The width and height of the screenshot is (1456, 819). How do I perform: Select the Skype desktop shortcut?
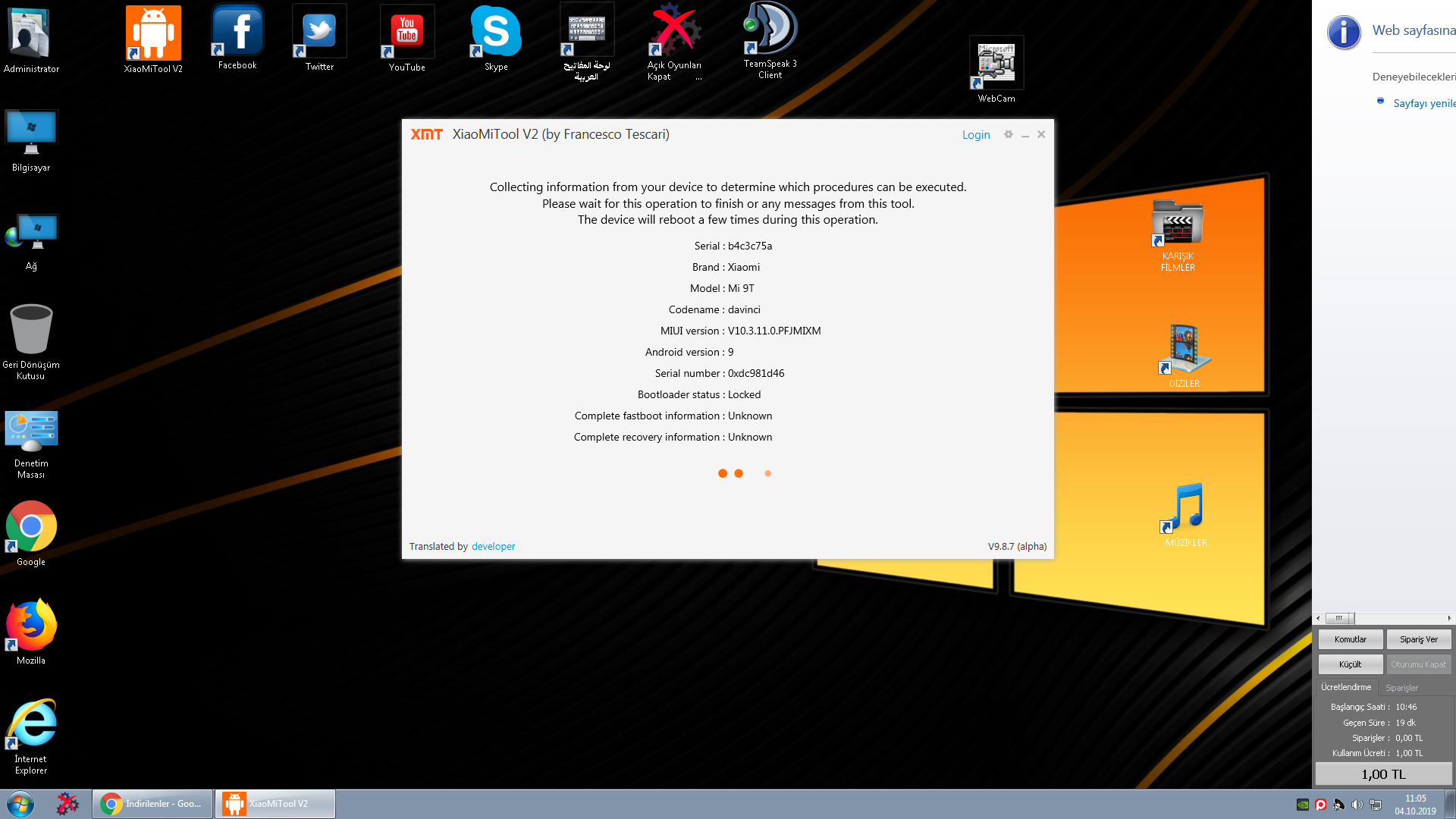click(496, 39)
